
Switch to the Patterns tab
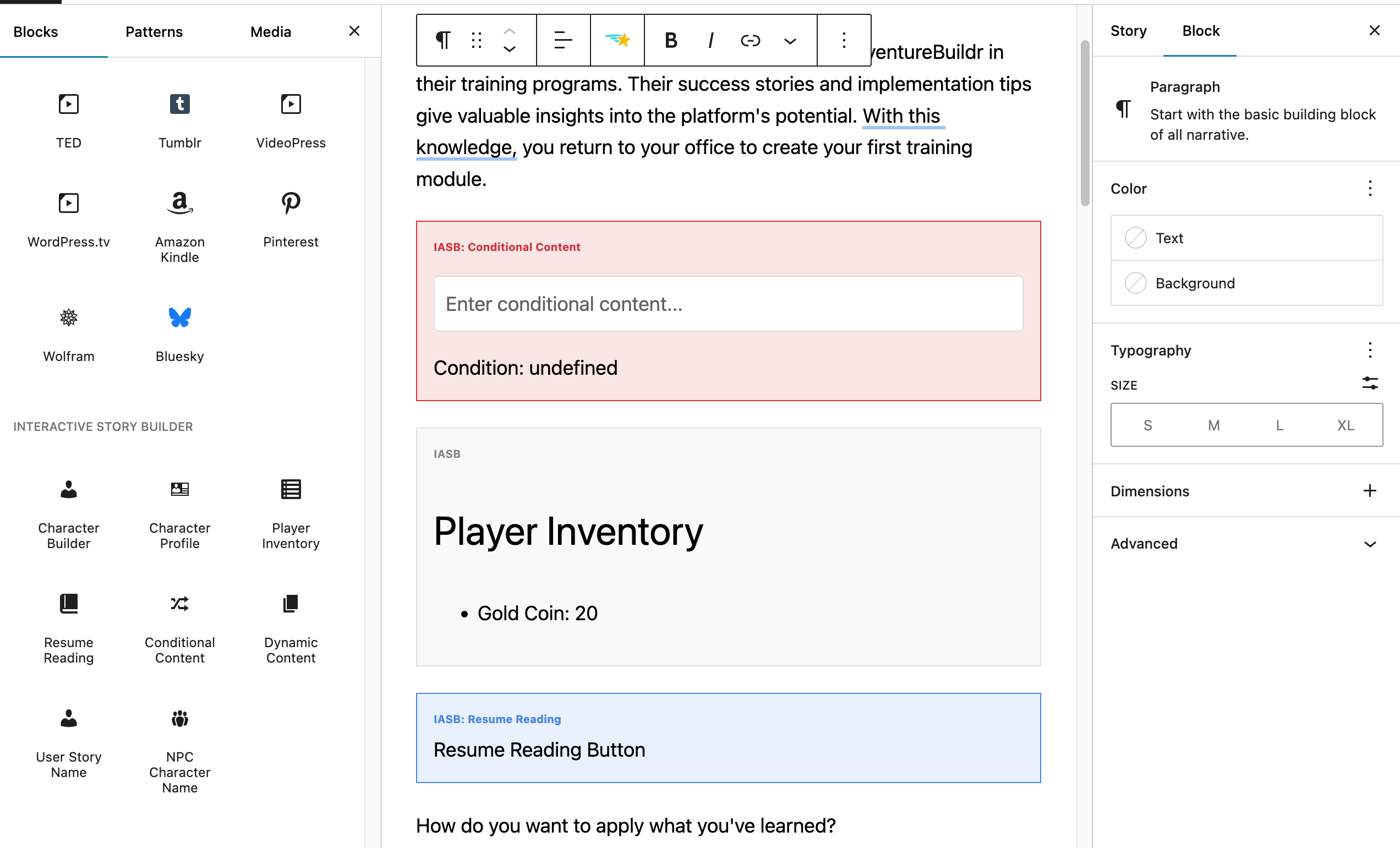coord(154,31)
